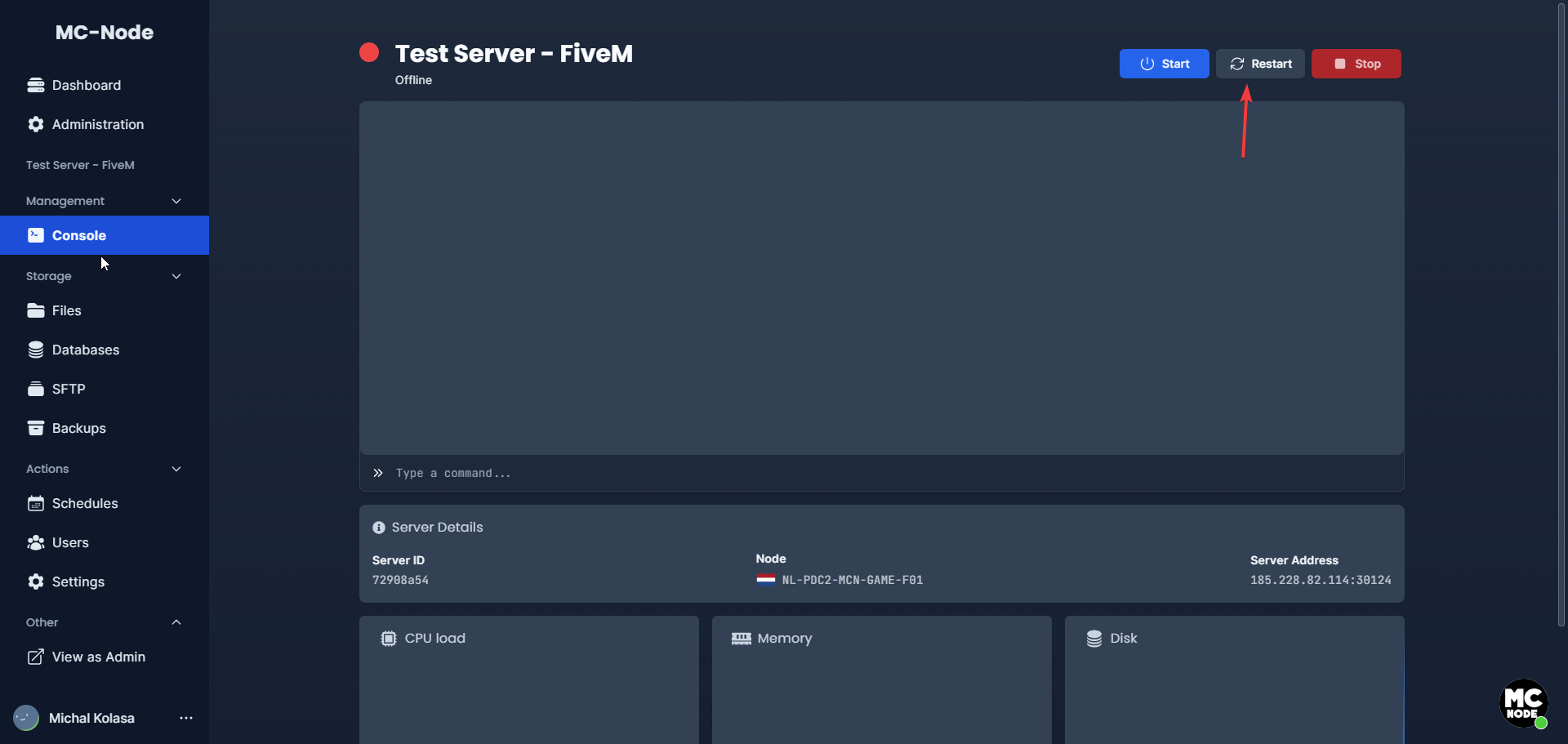The width and height of the screenshot is (1568, 744).
Task: Restart the server using the Restart button
Action: click(x=1260, y=64)
